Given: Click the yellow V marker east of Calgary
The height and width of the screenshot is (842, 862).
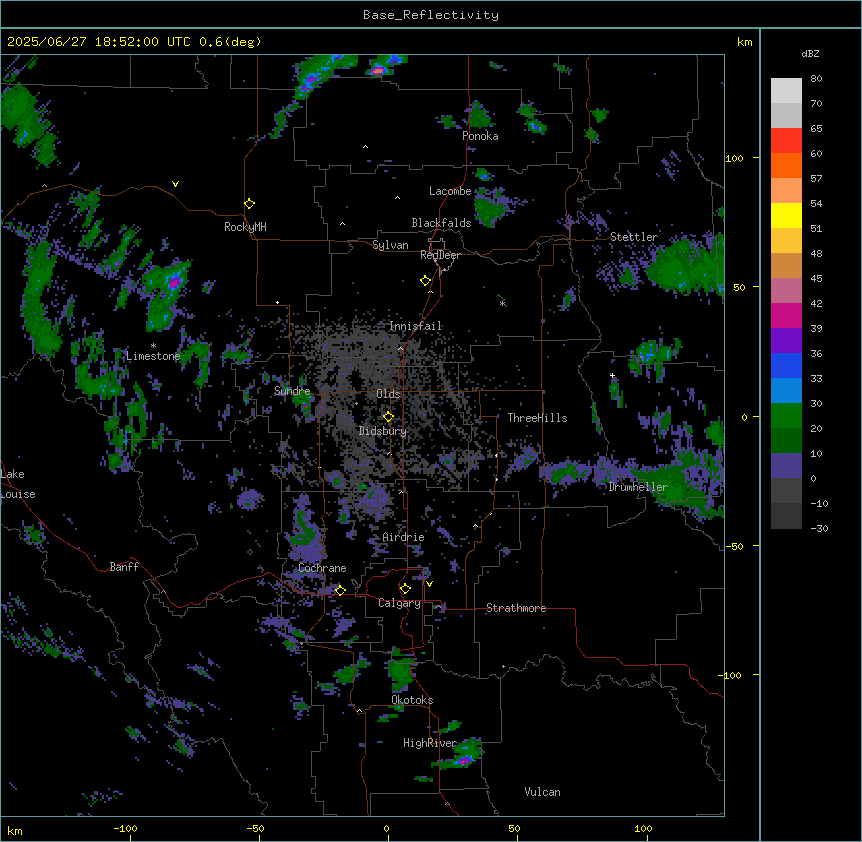Looking at the screenshot, I should click(429, 584).
